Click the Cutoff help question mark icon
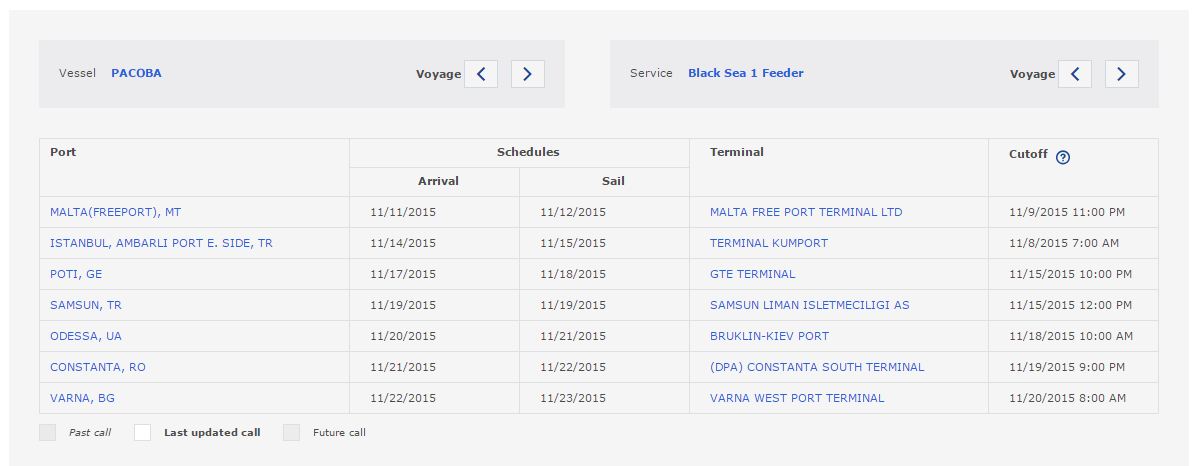Viewport: 1200px width, 466px height. [1063, 156]
